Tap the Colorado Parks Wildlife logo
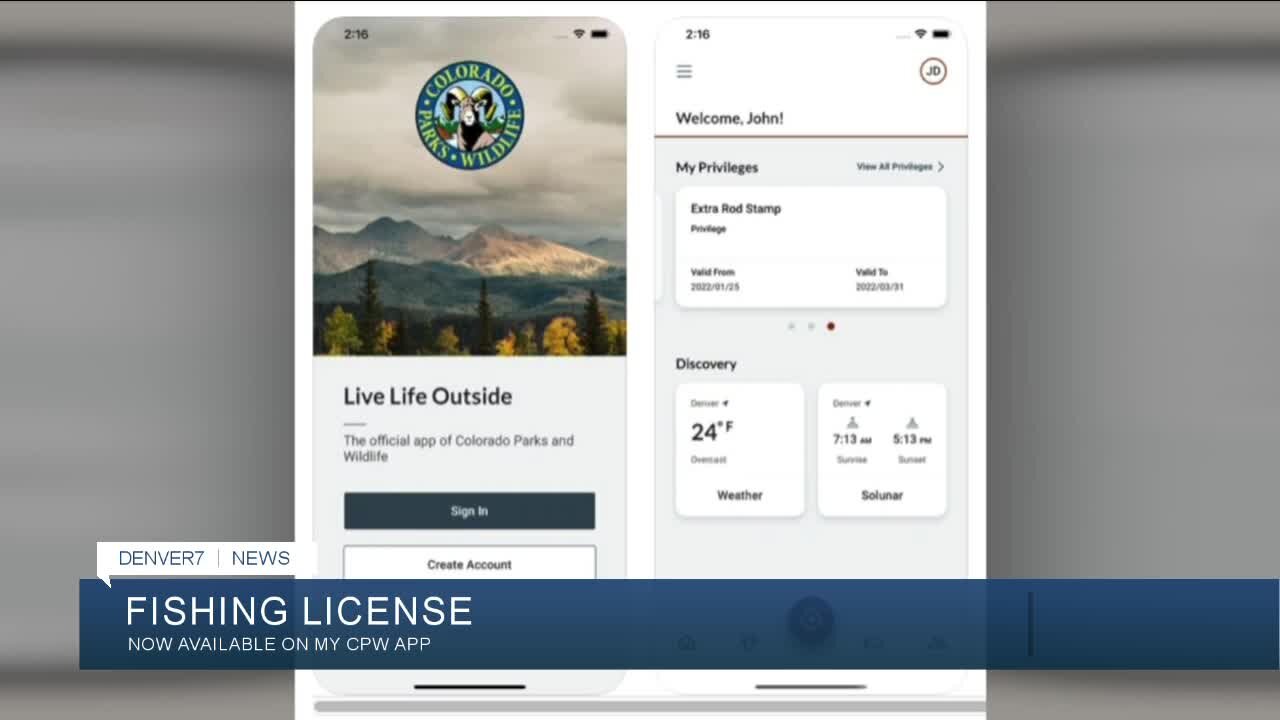The width and height of the screenshot is (1280, 720). tap(469, 115)
